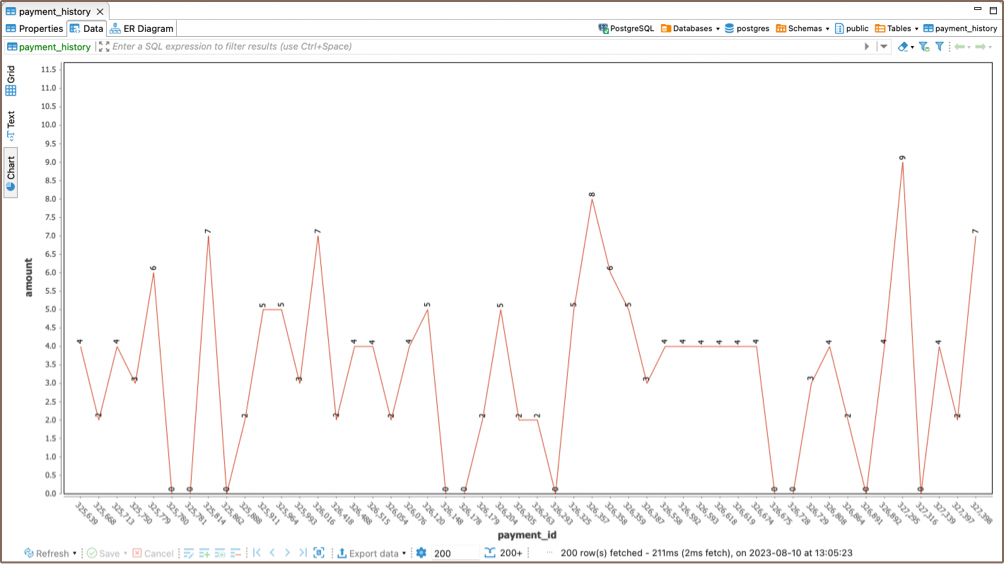This screenshot has width=1004, height=564.
Task: Toggle the Chart view side tab
Action: pyautogui.click(x=11, y=172)
